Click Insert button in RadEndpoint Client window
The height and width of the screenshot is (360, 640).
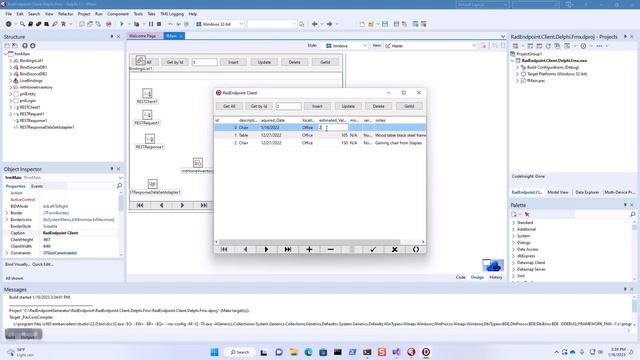317,106
